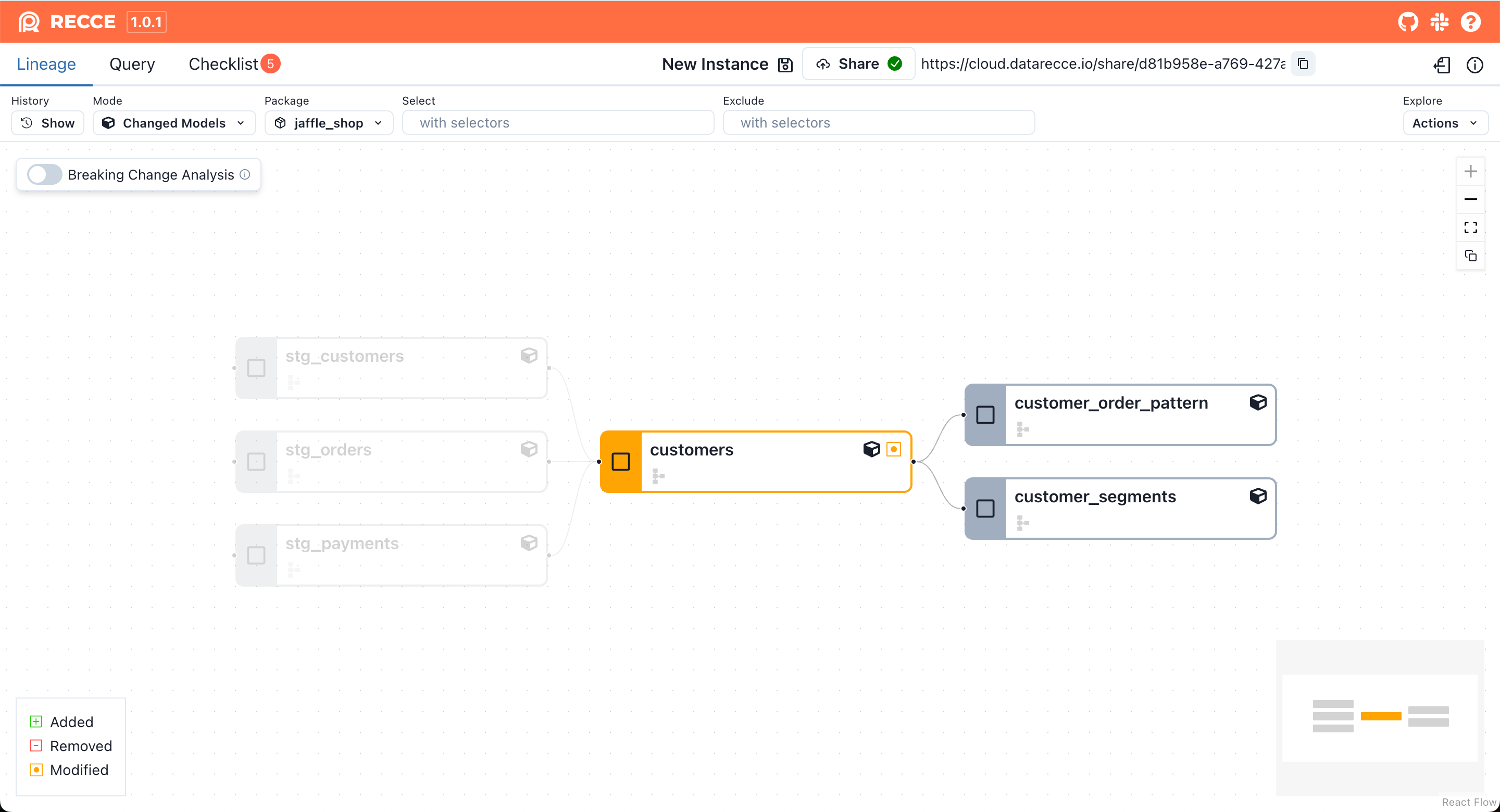The image size is (1500, 812).
Task: Check the customers node checkbox
Action: (x=621, y=462)
